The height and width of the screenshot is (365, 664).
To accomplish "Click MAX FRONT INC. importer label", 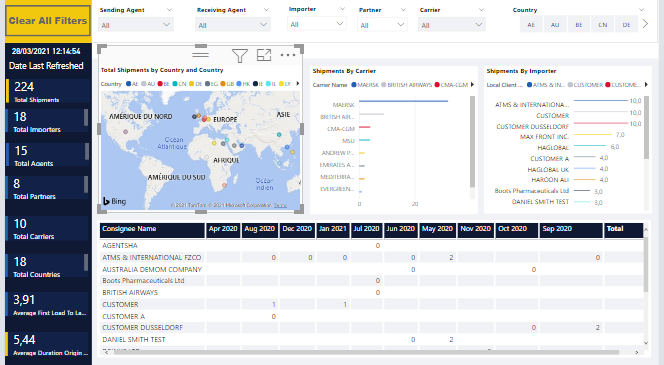I will coord(544,137).
